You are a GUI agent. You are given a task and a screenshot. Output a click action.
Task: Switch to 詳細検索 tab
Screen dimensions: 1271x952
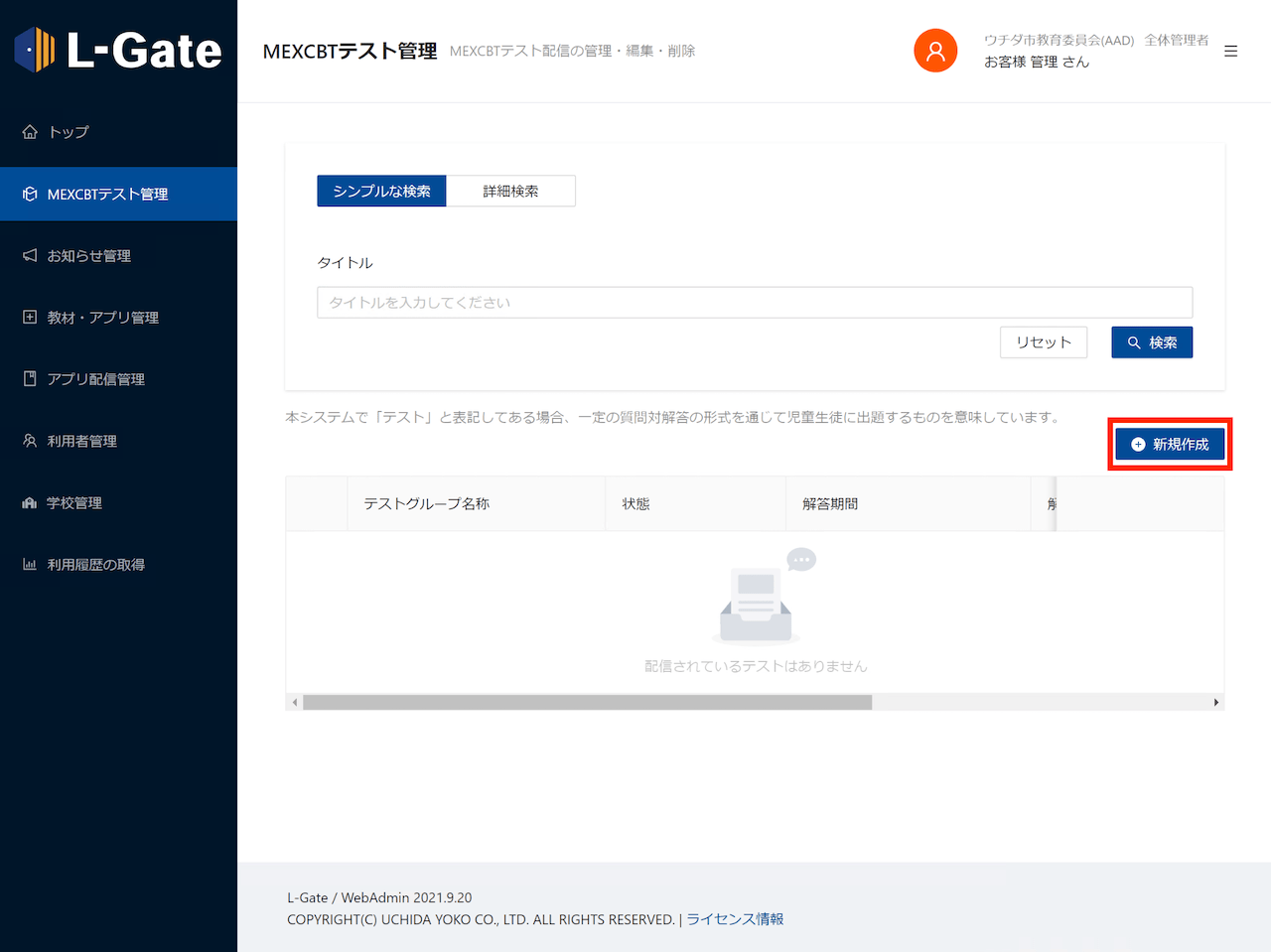tap(510, 191)
